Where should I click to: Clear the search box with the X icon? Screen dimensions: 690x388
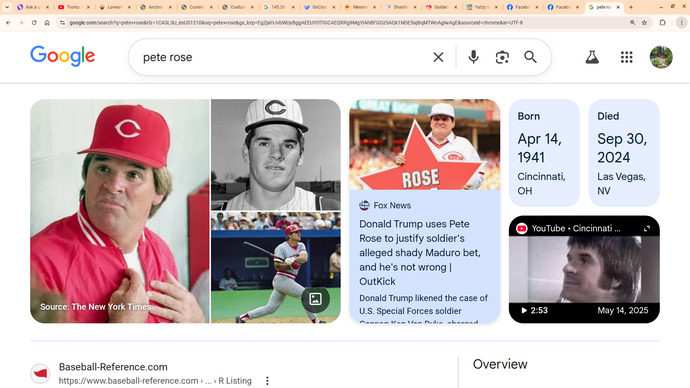(x=438, y=57)
